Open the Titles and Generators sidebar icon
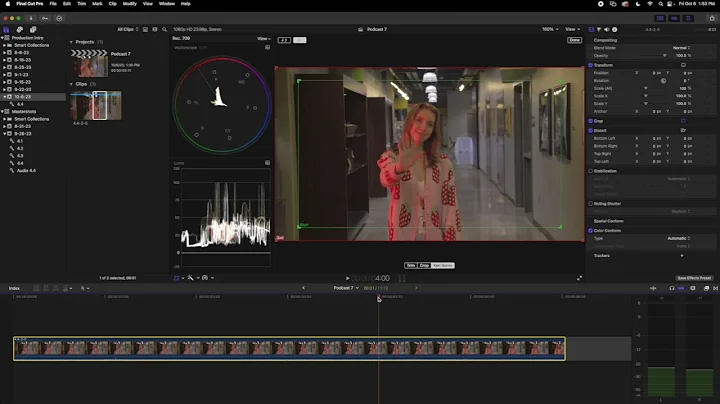 (33, 29)
